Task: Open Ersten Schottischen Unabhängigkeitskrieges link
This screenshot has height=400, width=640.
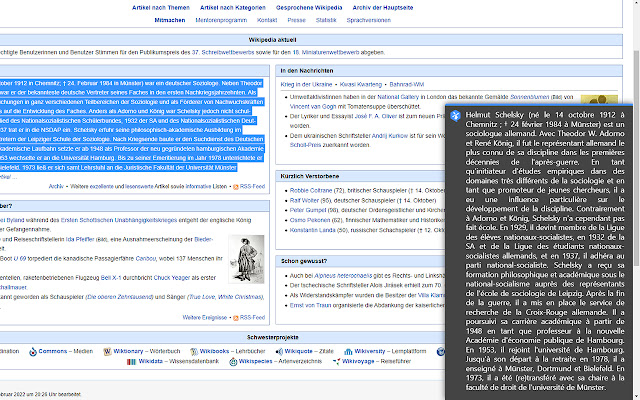Action: [119, 220]
